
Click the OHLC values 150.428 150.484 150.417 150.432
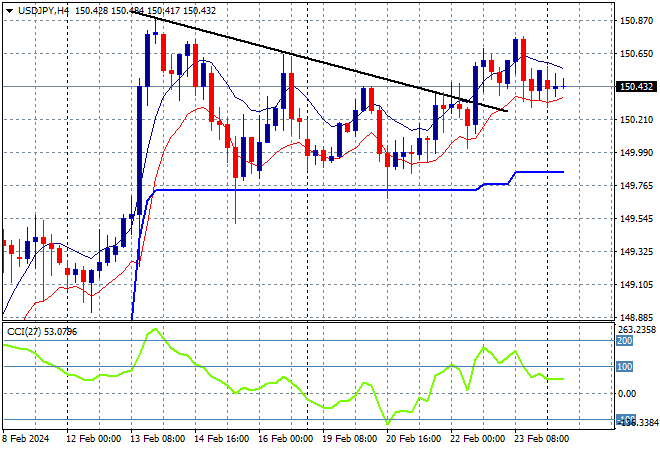tap(146, 11)
